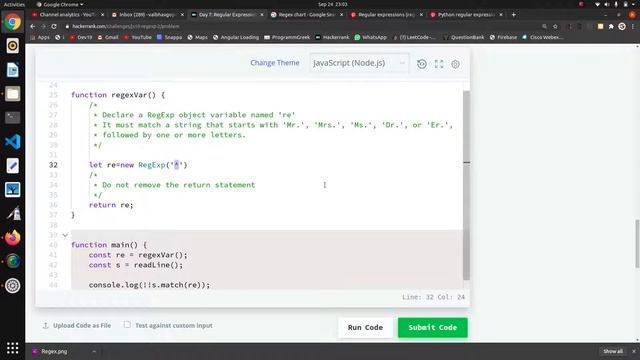Open the Cisco Webex bookmark
This screenshot has width=640, height=360.
(543, 37)
